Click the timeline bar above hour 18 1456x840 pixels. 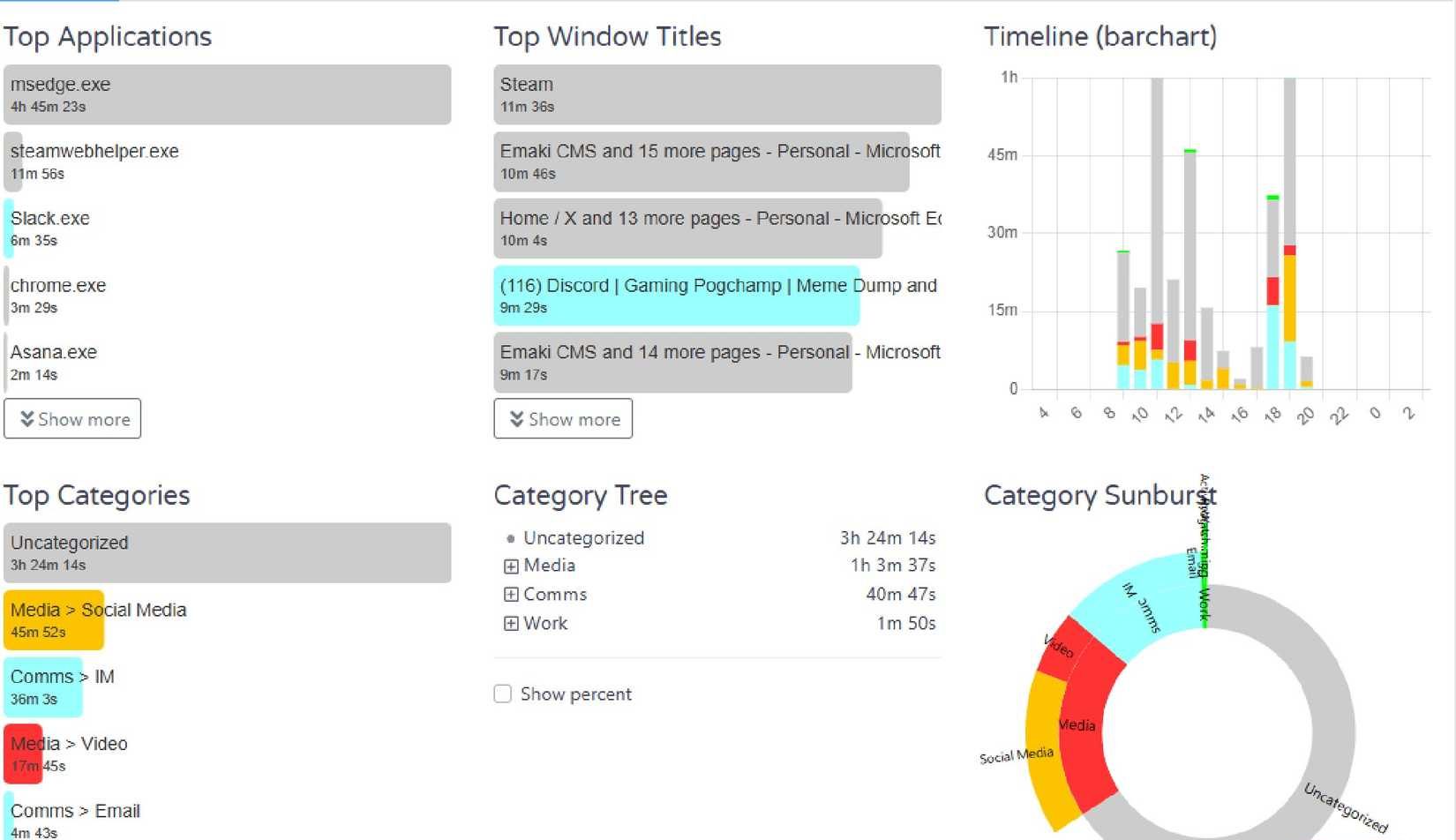pyautogui.click(x=1272, y=292)
